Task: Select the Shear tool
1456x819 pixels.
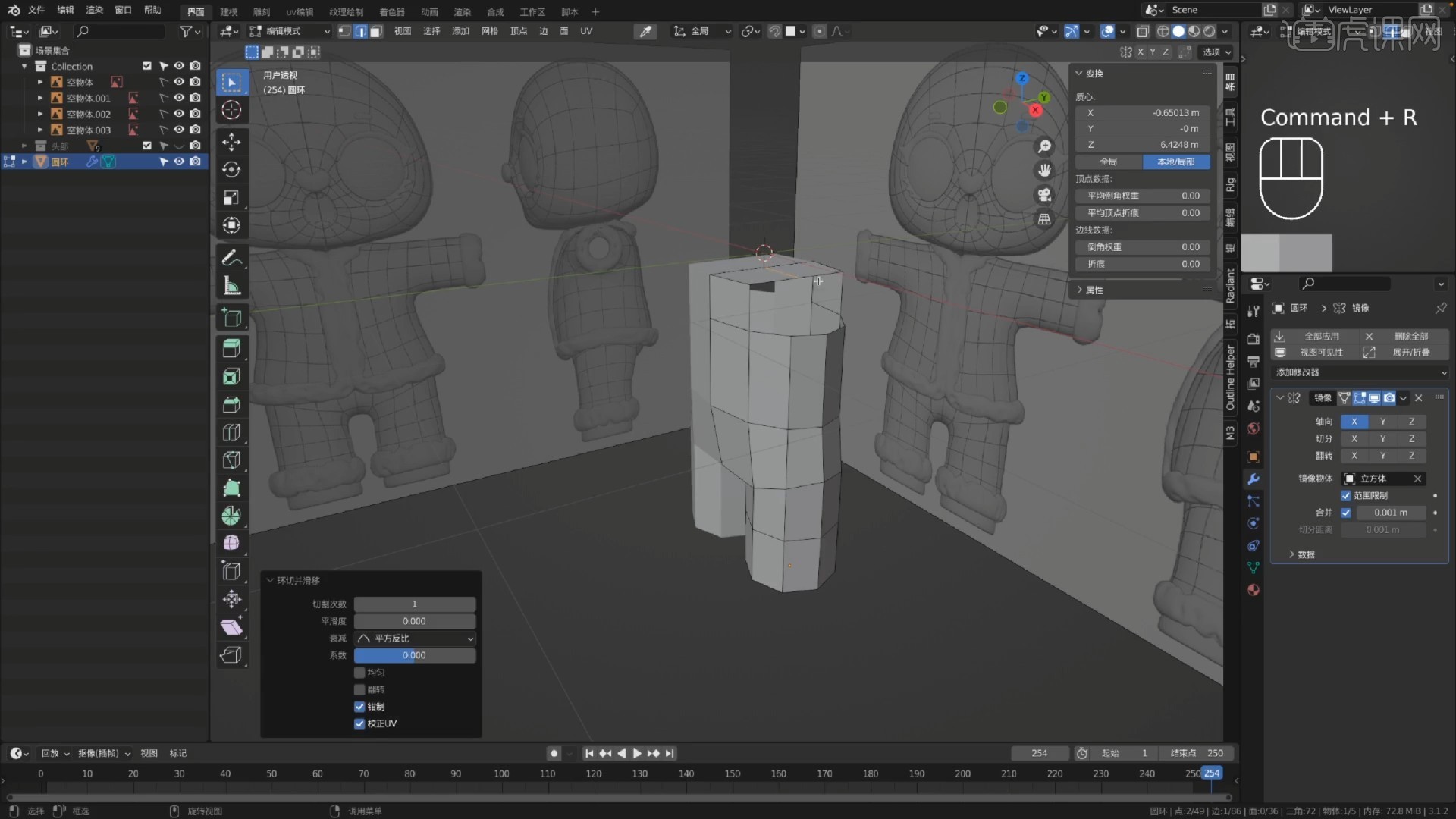Action: 231,627
